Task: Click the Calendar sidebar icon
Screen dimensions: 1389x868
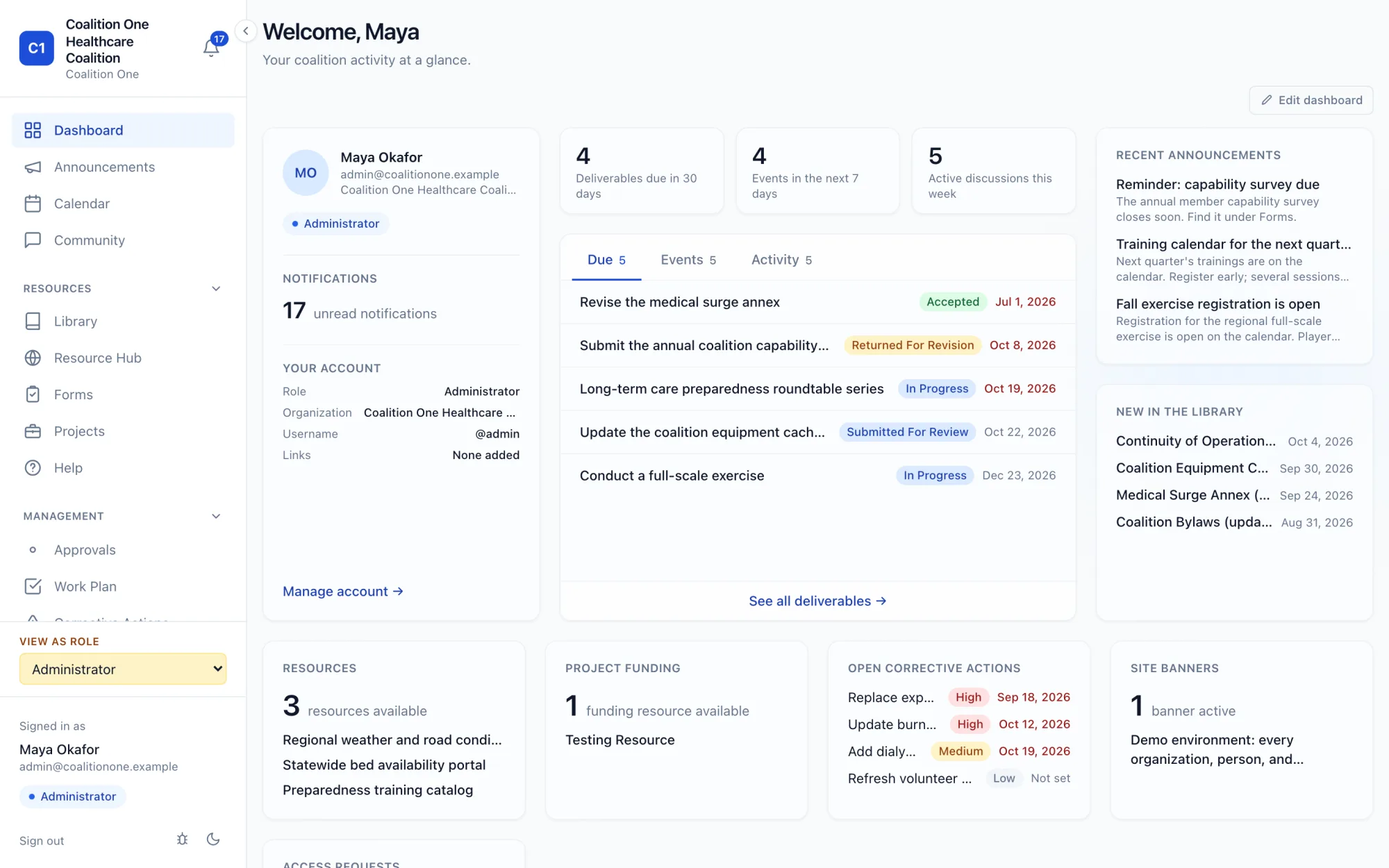Action: coord(33,204)
